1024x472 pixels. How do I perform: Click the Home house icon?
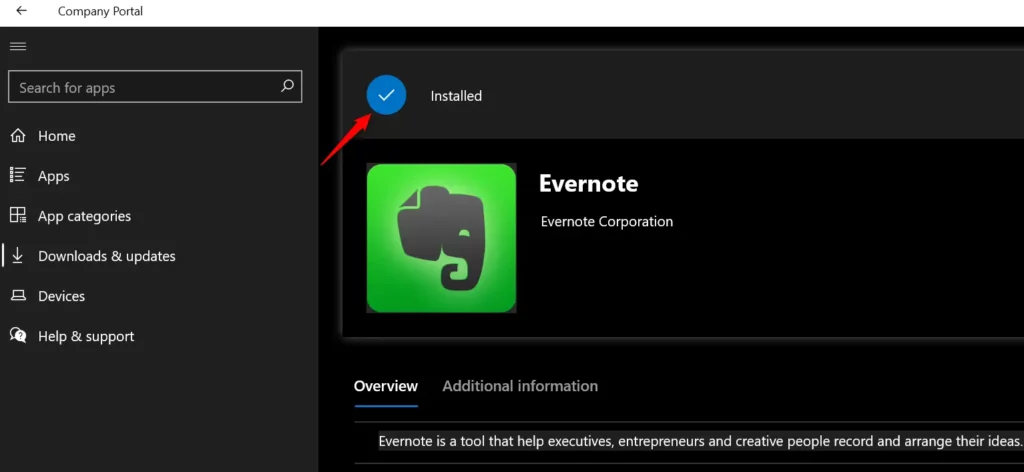pyautogui.click(x=18, y=136)
